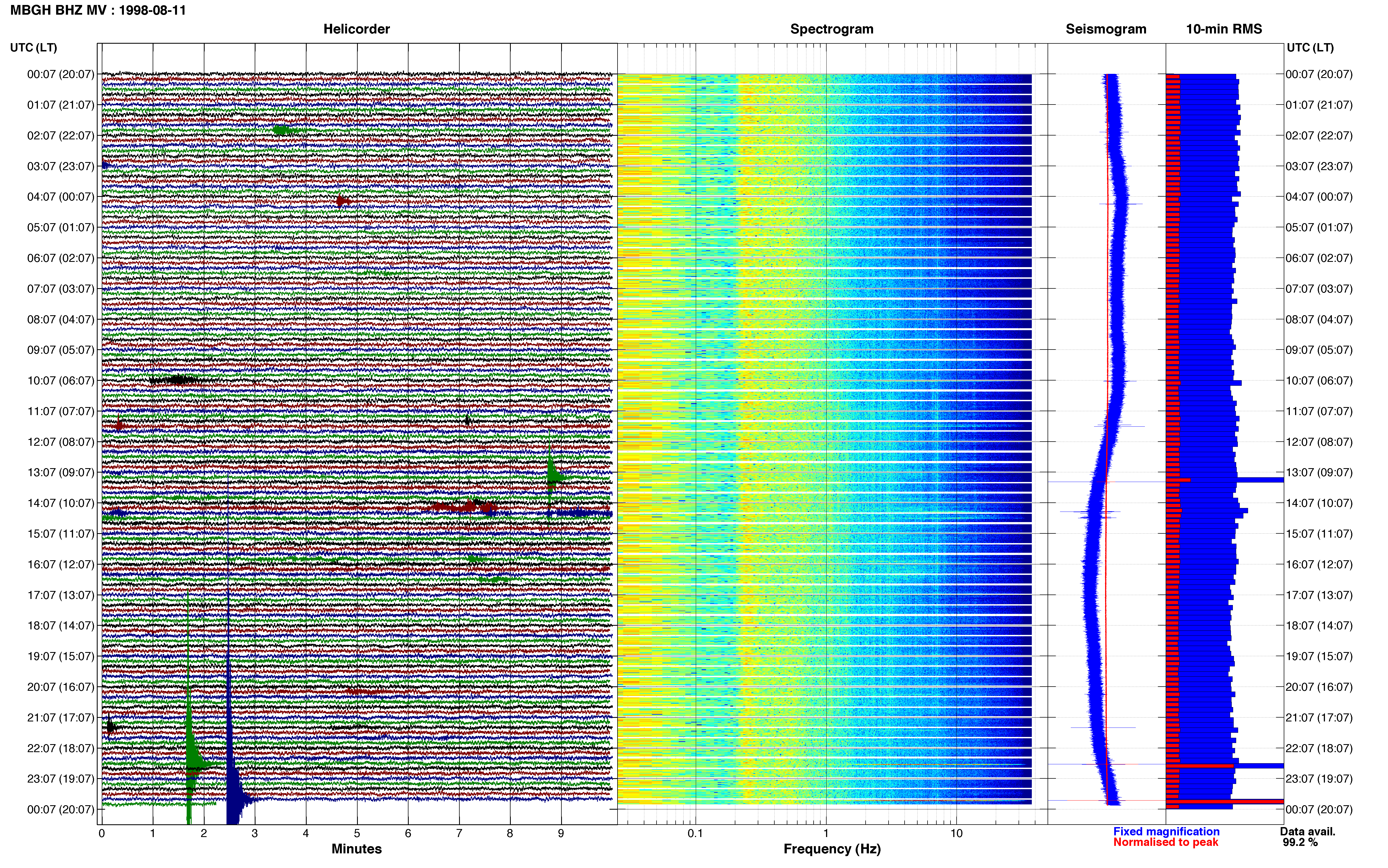This screenshot has width=1388, height=868.
Task: Click 18:07 (14:07) on the Helicorder time axis
Action: point(61,626)
